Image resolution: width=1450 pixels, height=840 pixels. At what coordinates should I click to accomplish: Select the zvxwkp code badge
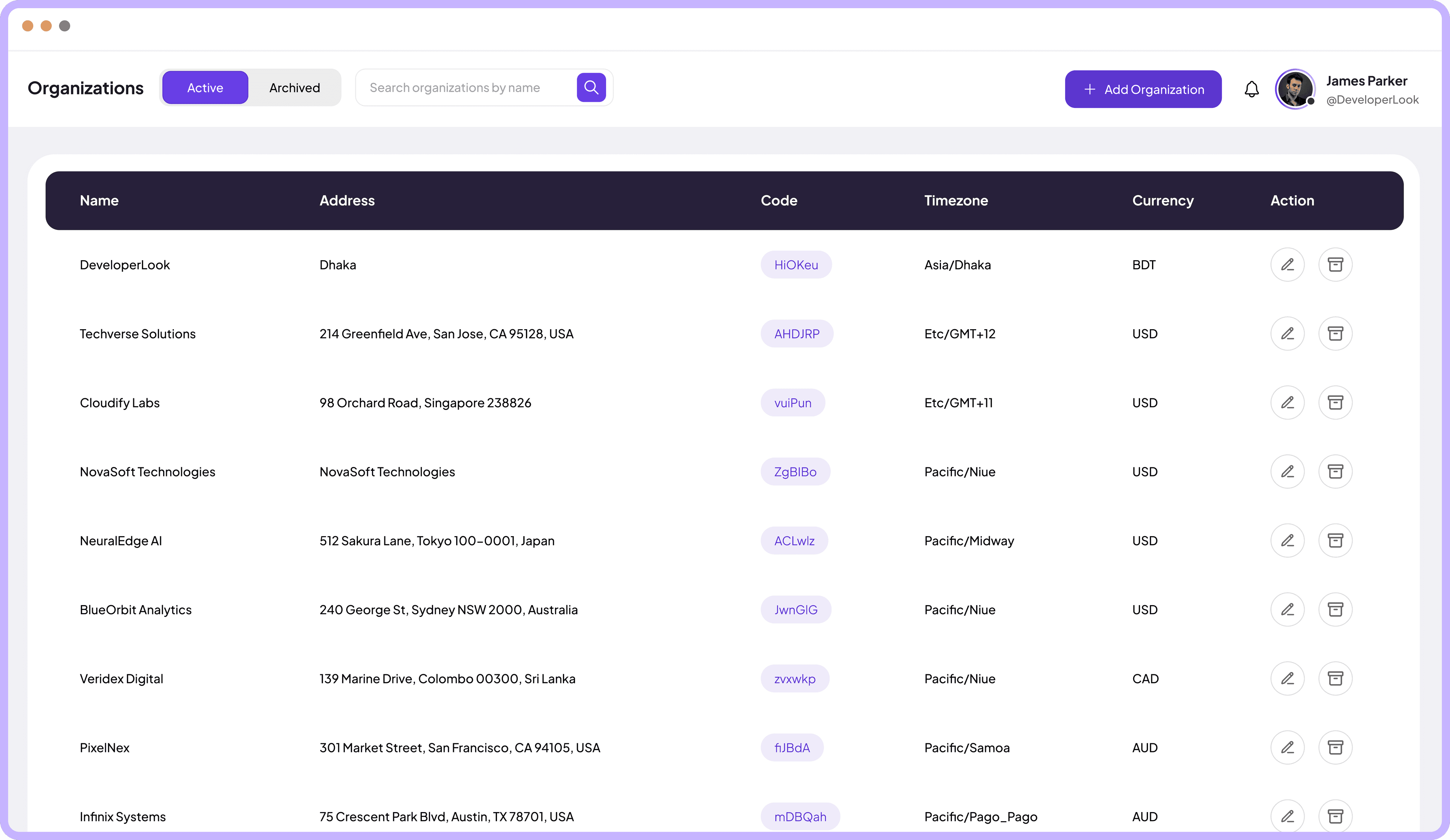794,678
